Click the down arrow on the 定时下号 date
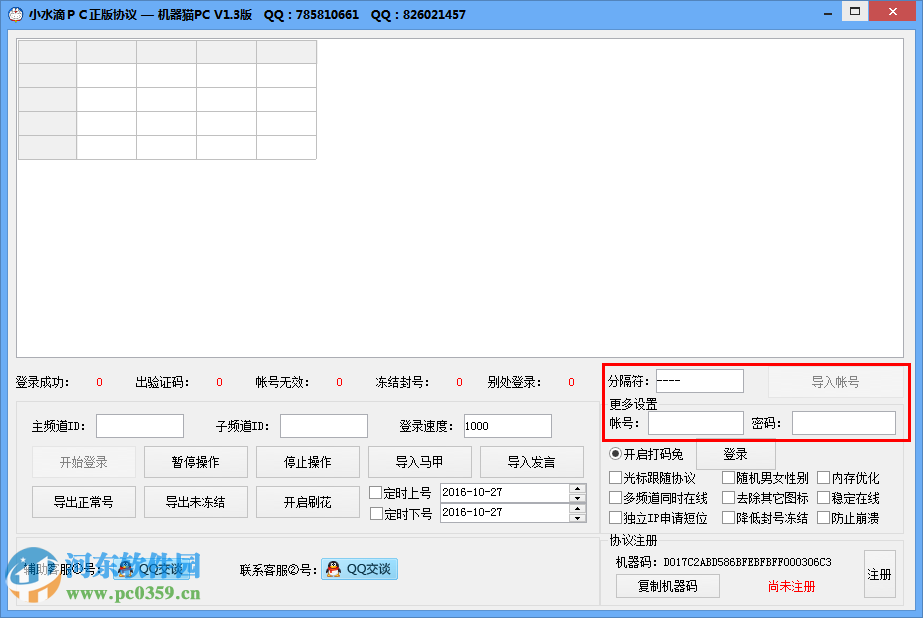Image resolution: width=923 pixels, height=618 pixels. coord(575,518)
